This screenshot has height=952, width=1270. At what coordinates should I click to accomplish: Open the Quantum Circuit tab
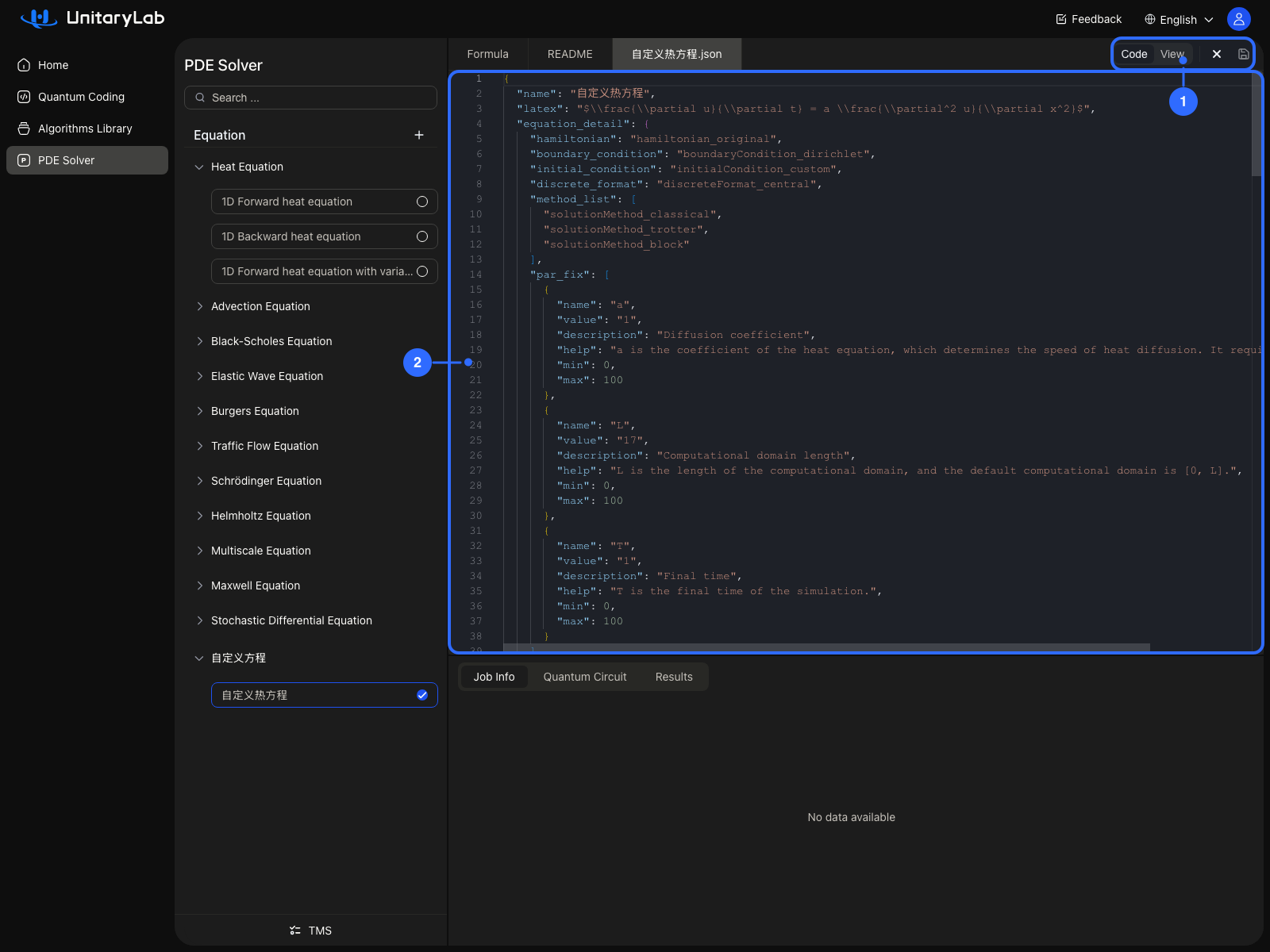[x=585, y=677]
